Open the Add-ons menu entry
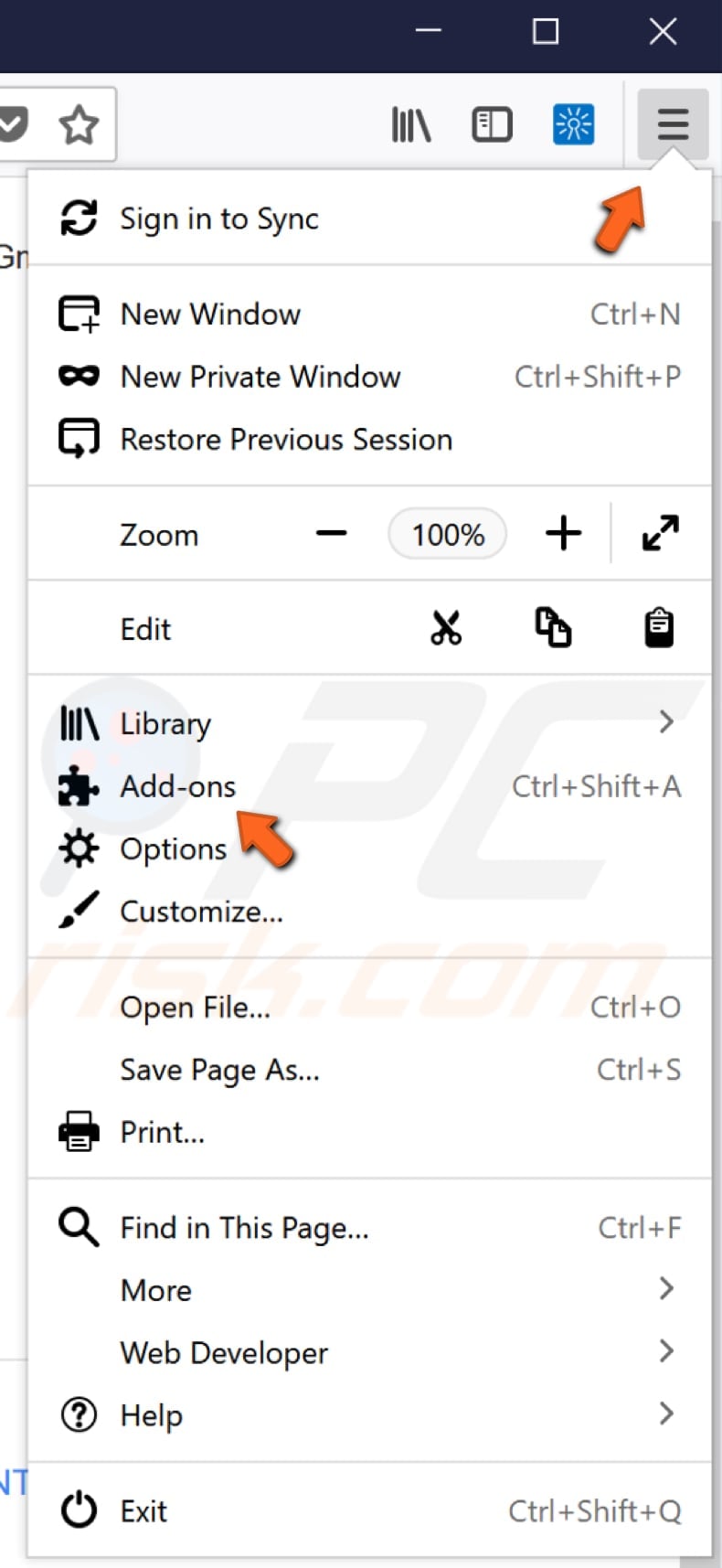 click(177, 786)
